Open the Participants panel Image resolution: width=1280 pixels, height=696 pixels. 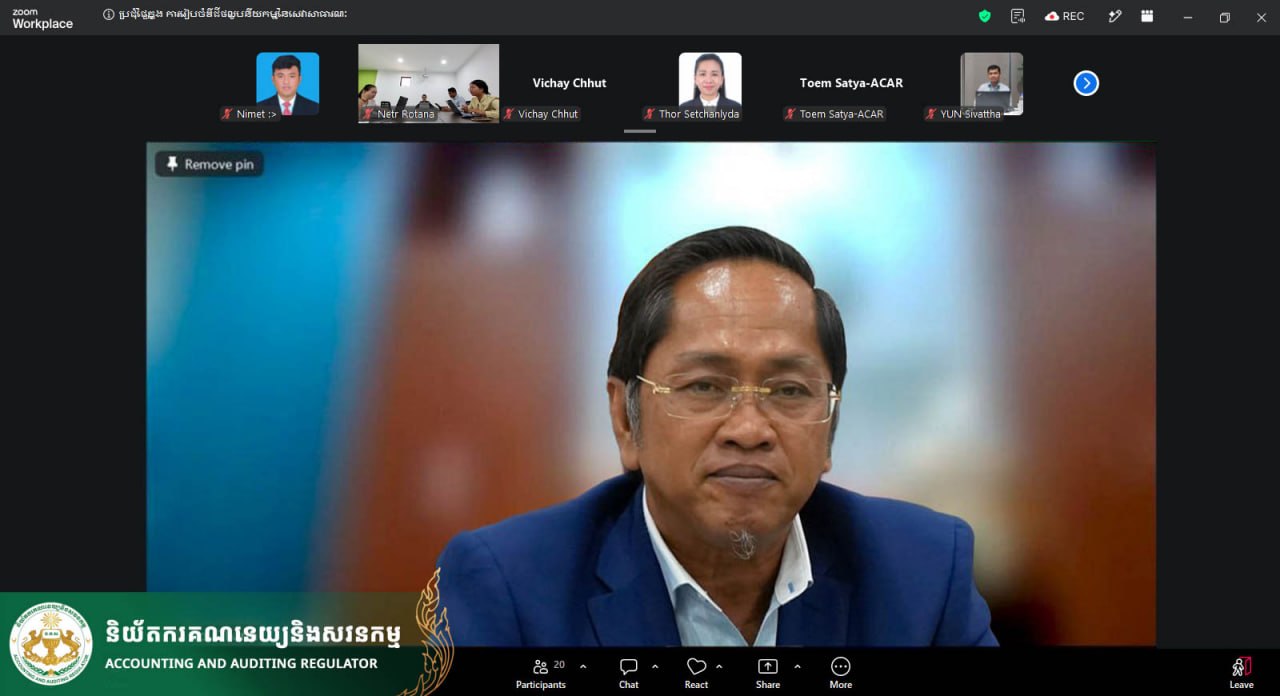click(541, 673)
